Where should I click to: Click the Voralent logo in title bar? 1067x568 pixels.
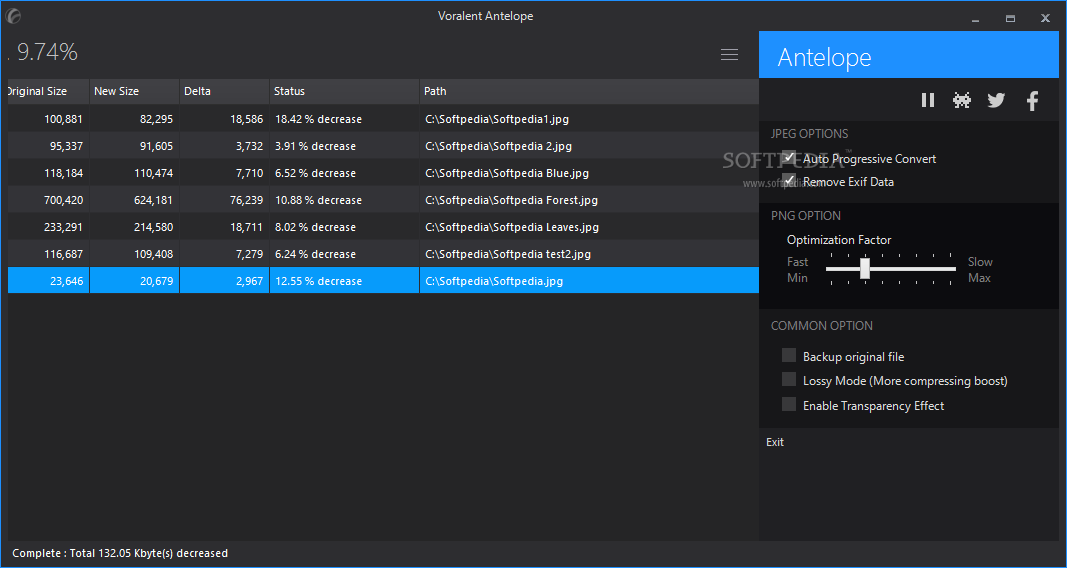coord(12,17)
